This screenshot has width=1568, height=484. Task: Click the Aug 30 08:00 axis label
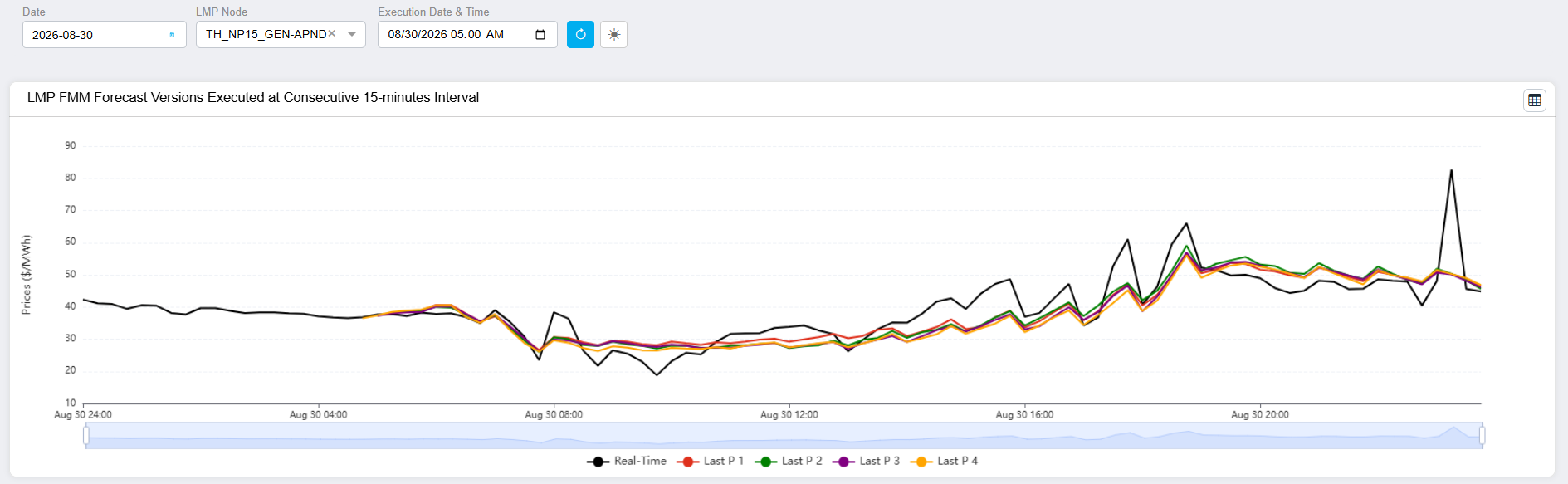[x=554, y=414]
